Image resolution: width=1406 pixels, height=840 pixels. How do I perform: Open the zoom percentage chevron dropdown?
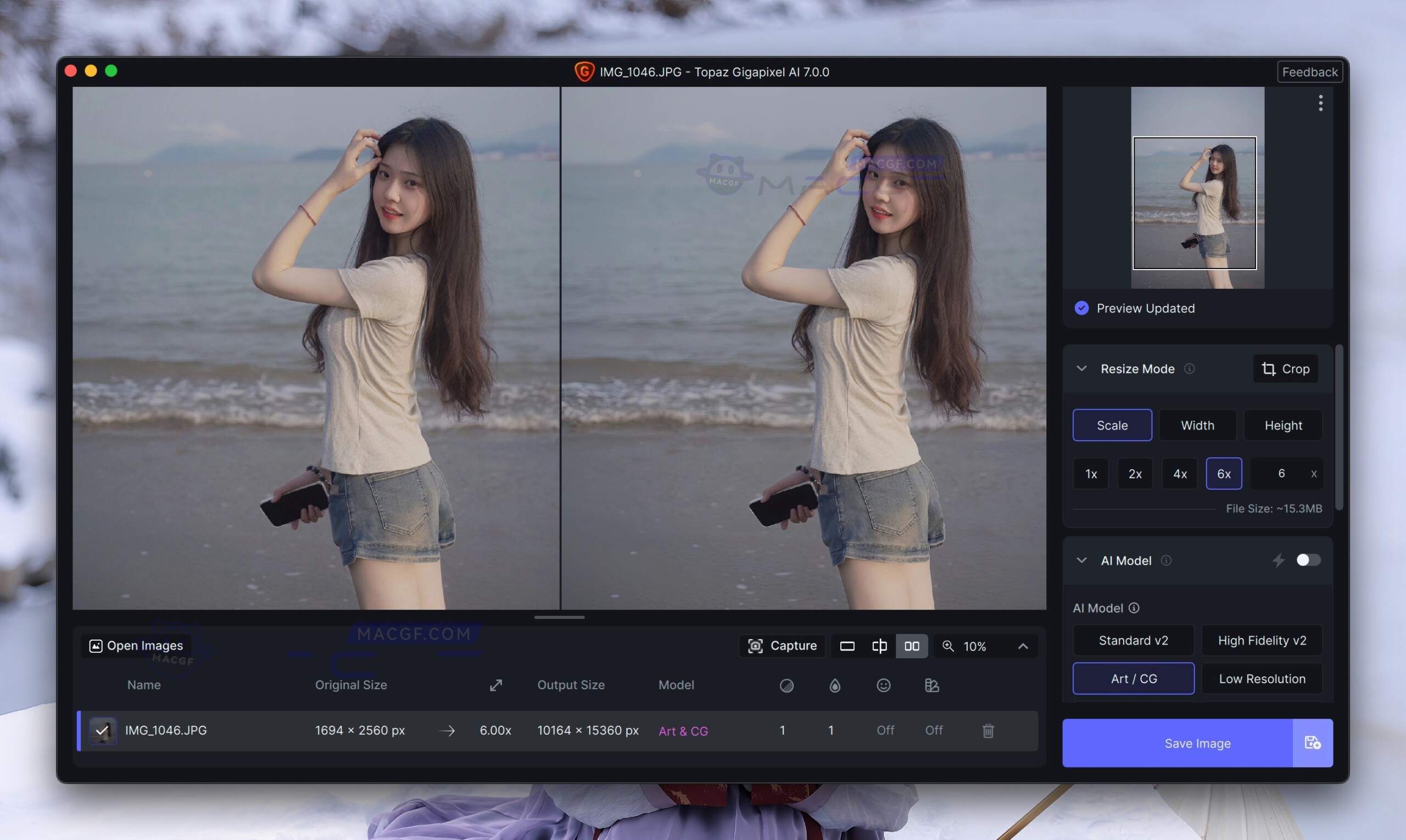[1023, 646]
